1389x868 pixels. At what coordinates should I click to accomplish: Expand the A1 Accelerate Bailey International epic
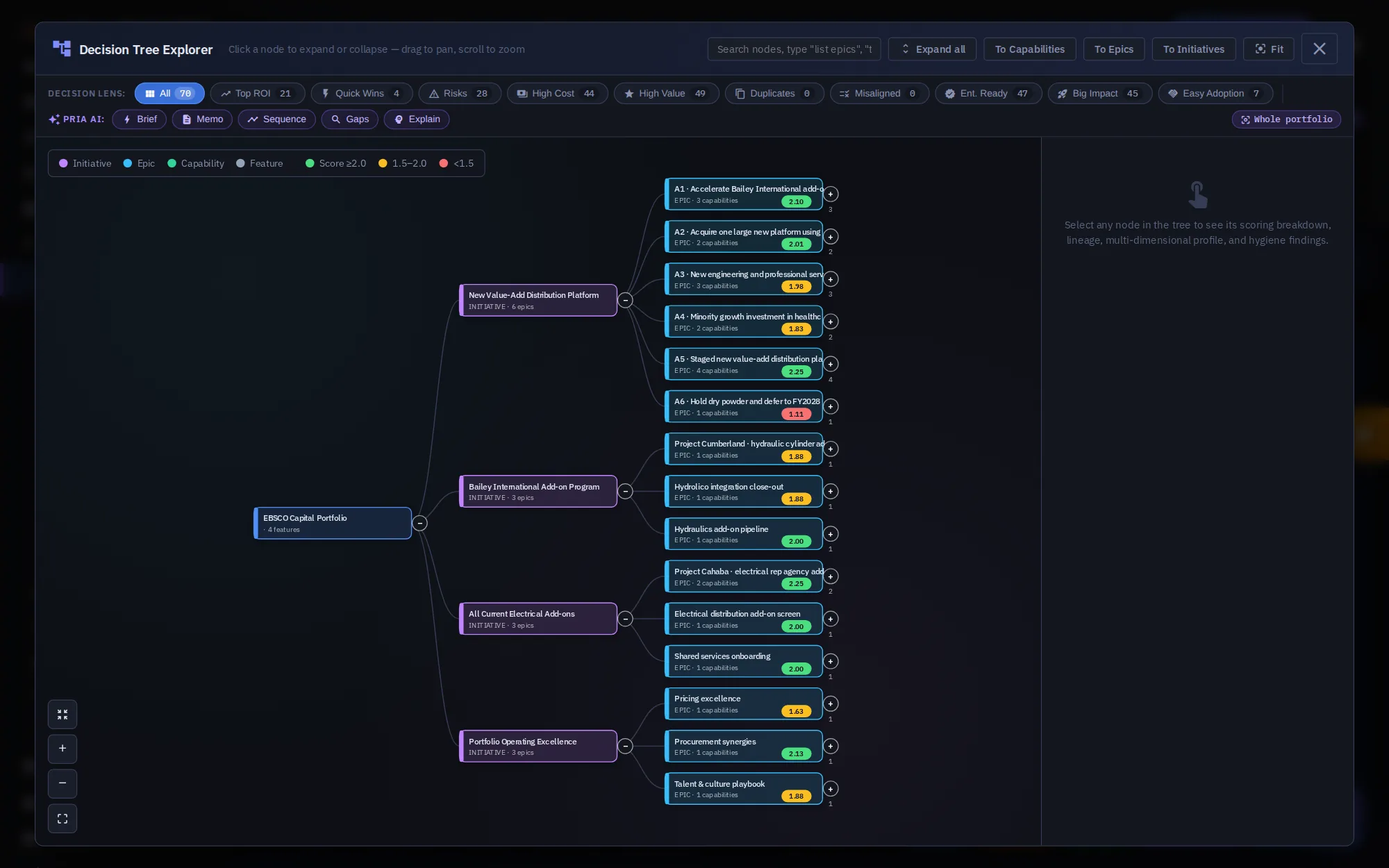tap(831, 194)
